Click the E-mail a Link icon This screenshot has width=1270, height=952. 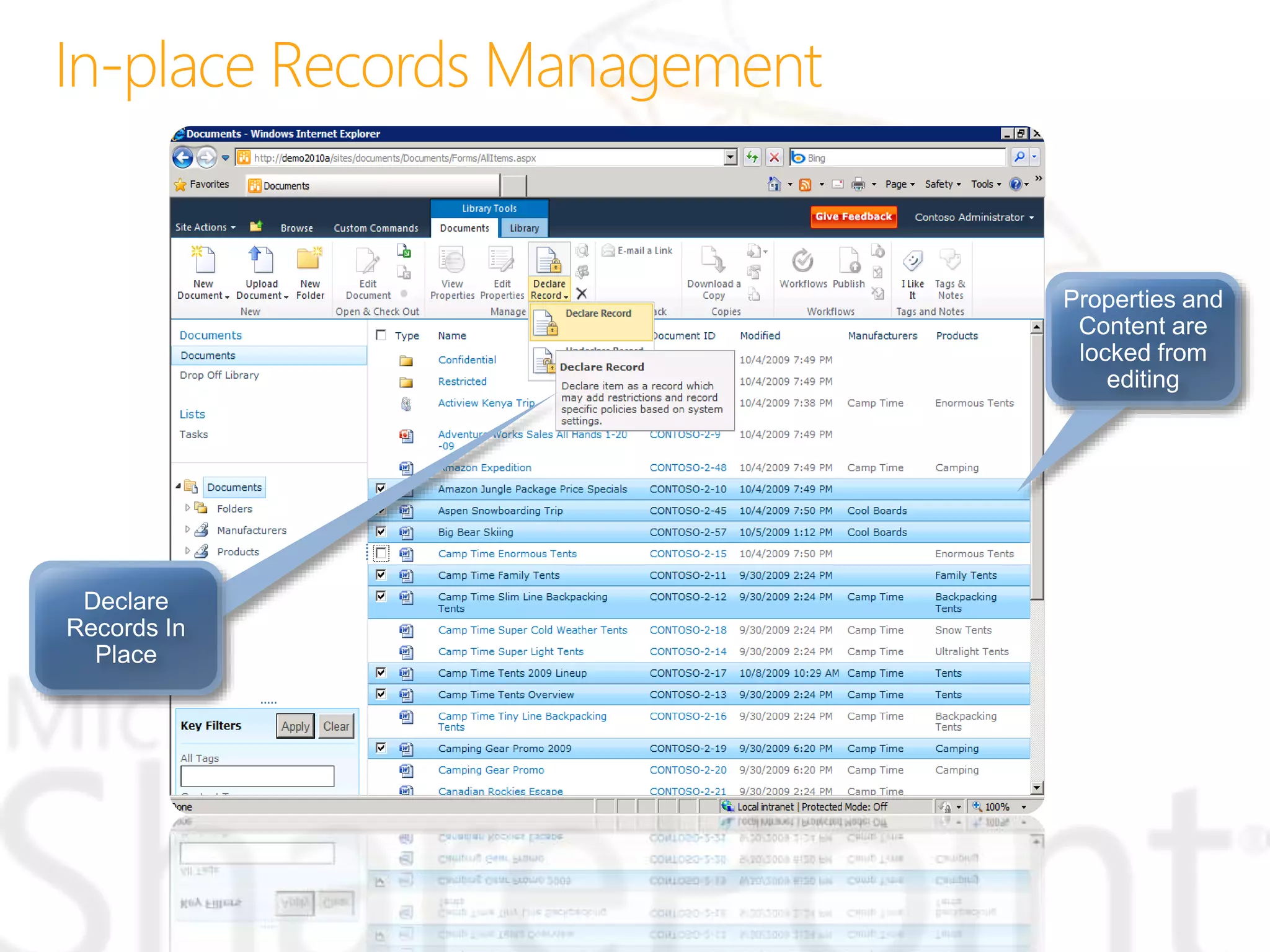click(x=608, y=250)
